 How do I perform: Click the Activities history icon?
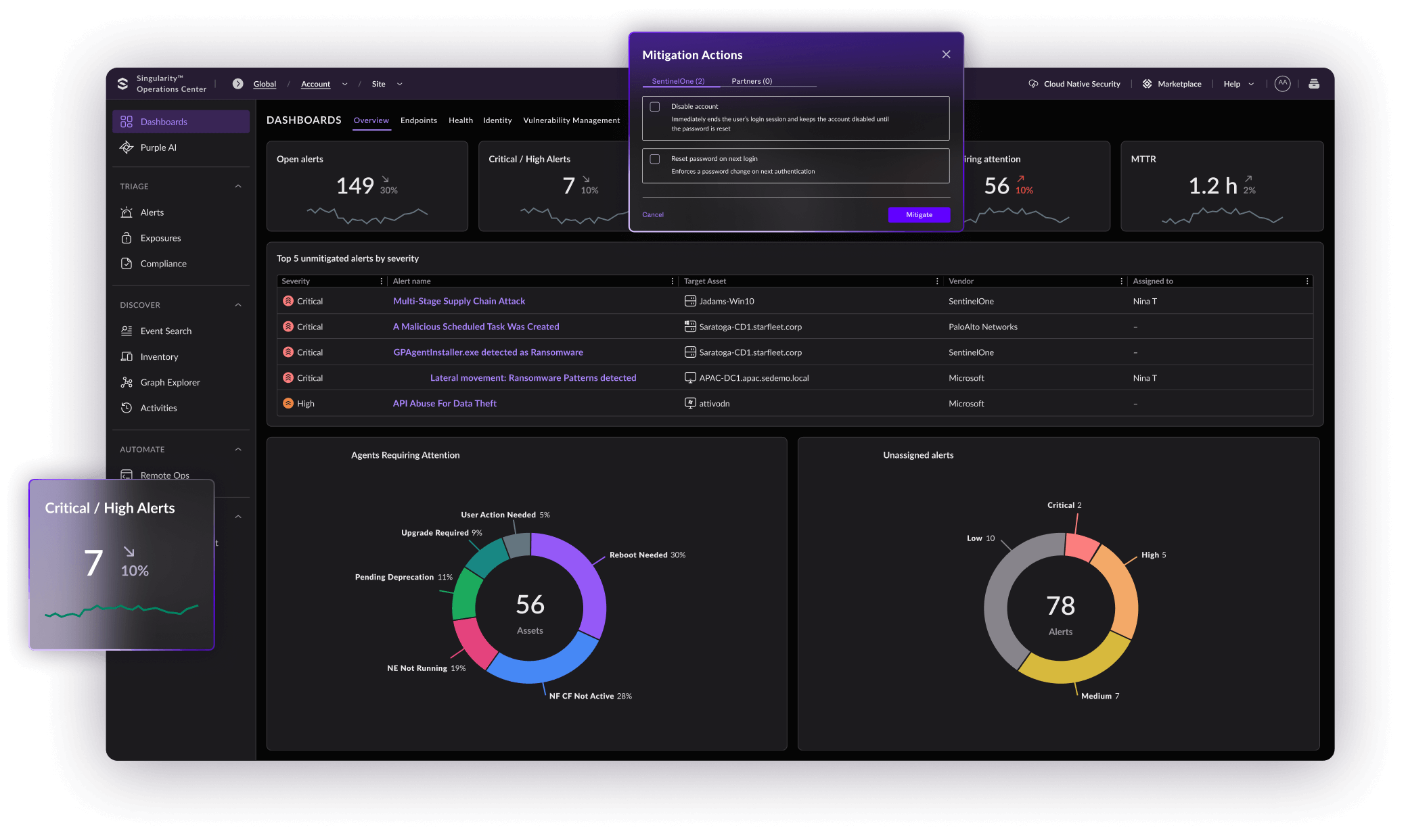point(127,408)
